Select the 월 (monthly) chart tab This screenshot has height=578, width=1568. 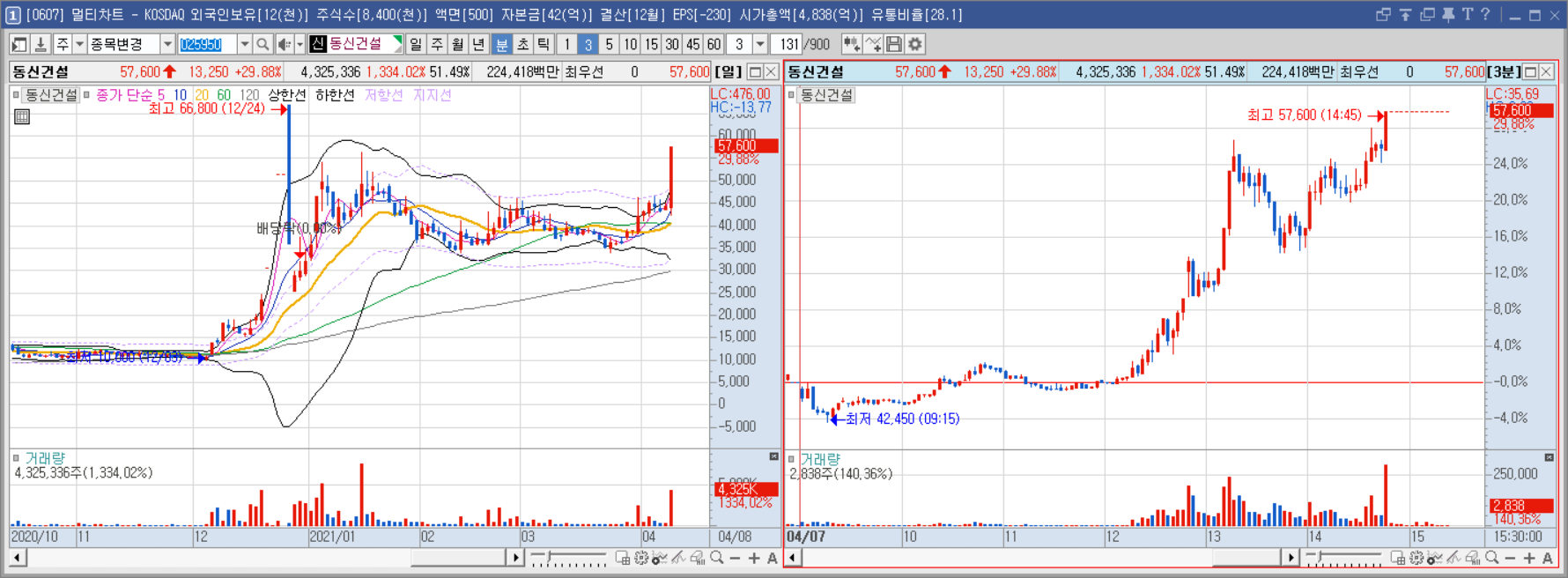(458, 44)
